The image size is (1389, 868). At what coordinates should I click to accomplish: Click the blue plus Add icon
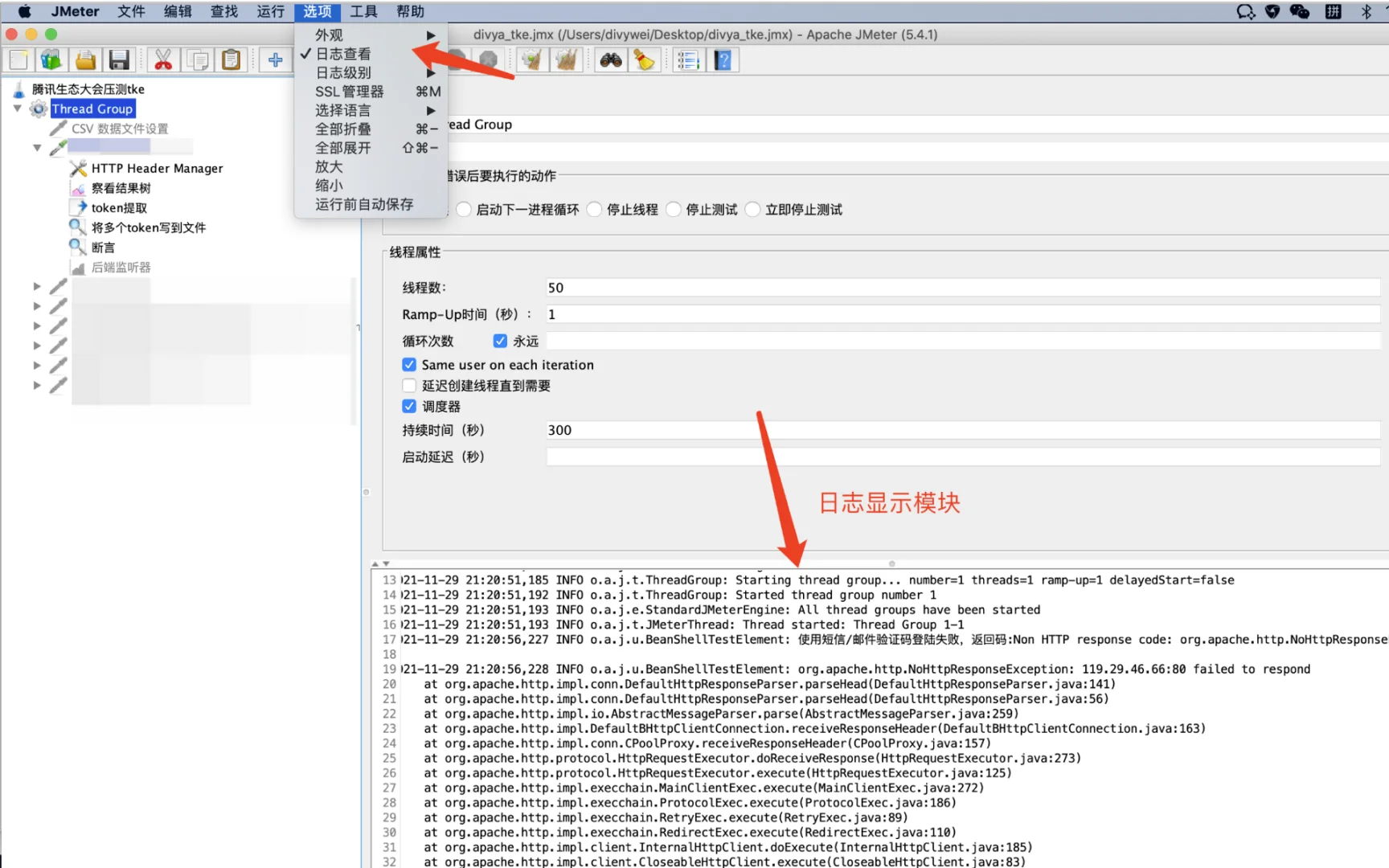tap(275, 60)
